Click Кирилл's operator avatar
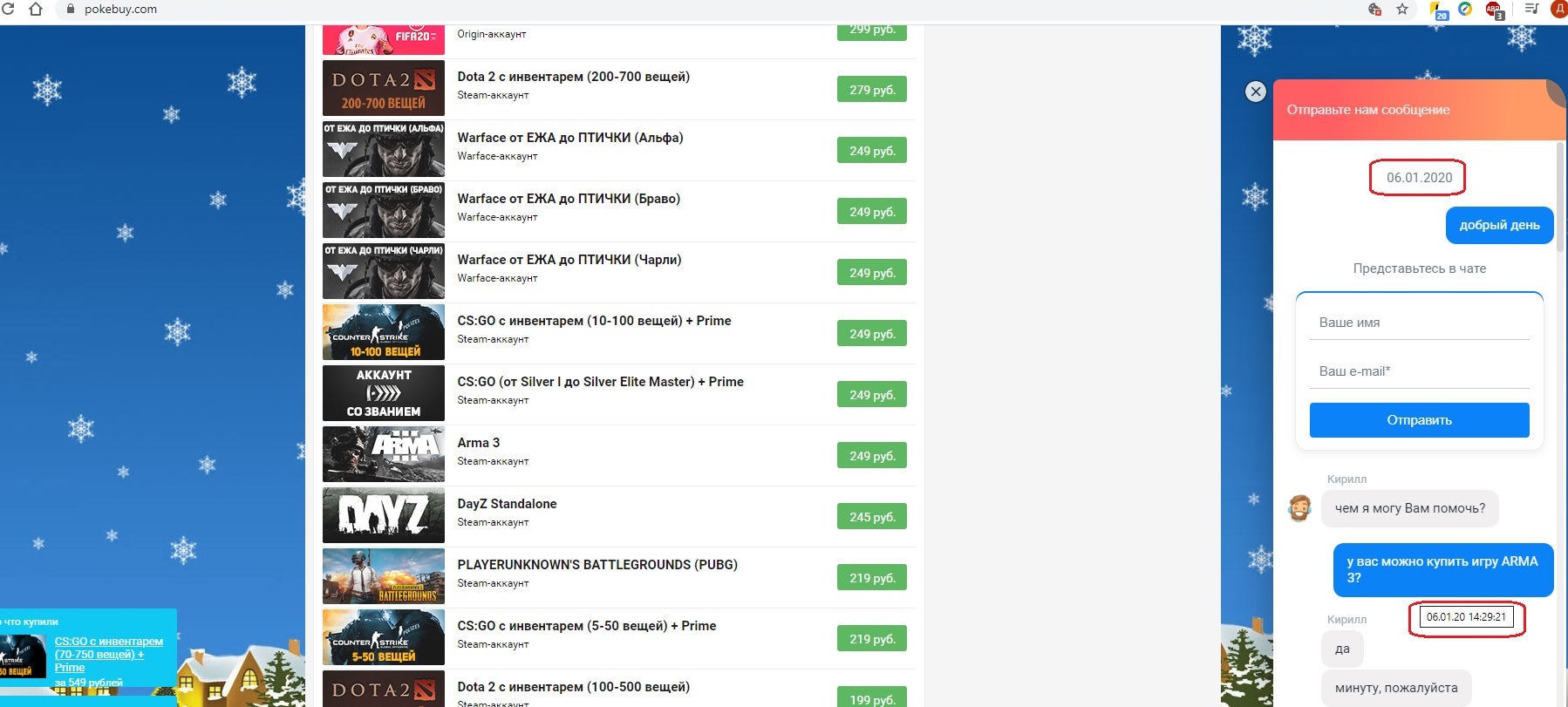The image size is (1568, 707). [x=1300, y=507]
